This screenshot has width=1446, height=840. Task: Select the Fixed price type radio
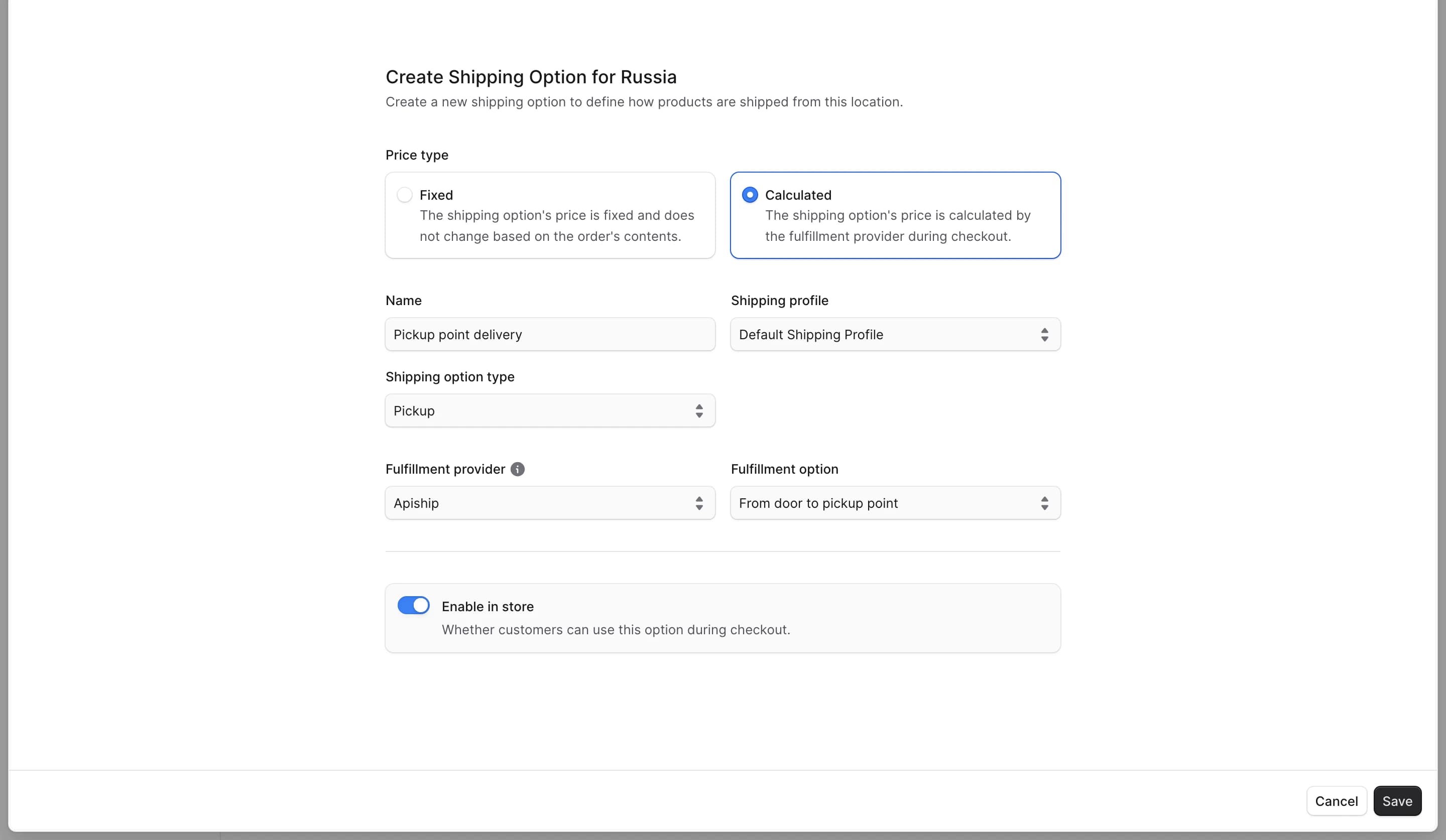point(405,195)
